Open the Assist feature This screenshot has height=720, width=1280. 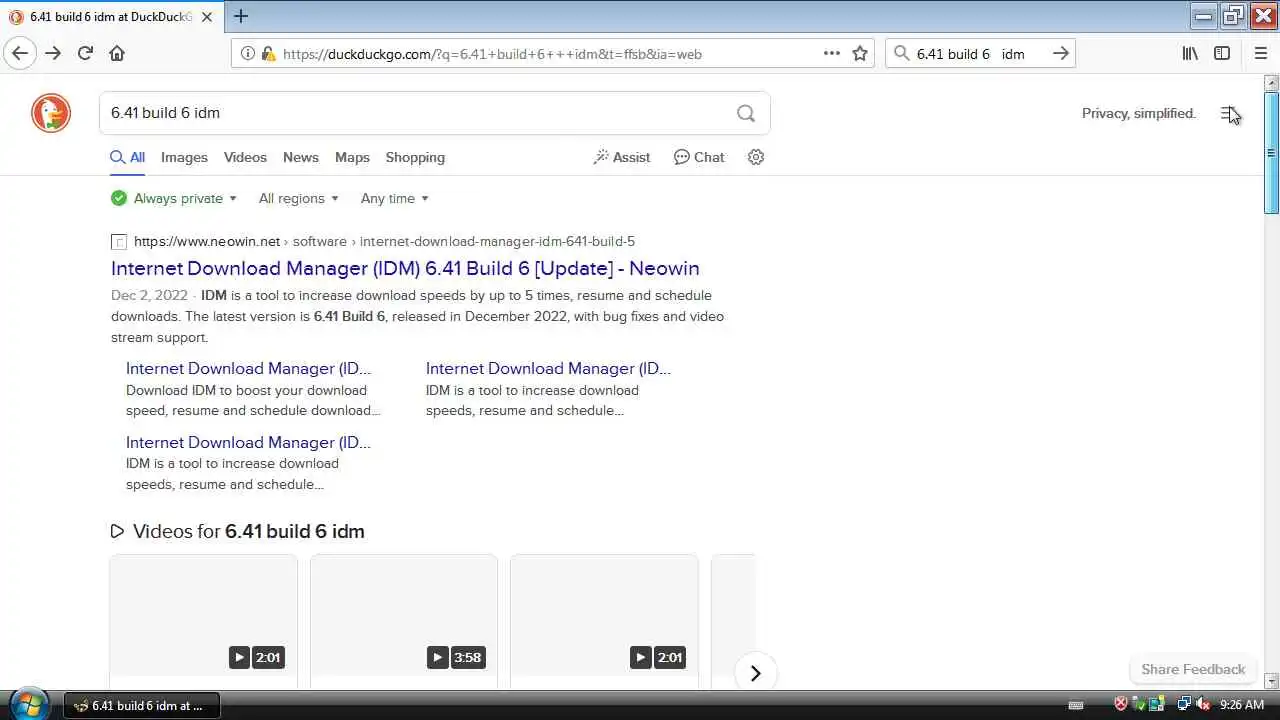click(x=622, y=157)
